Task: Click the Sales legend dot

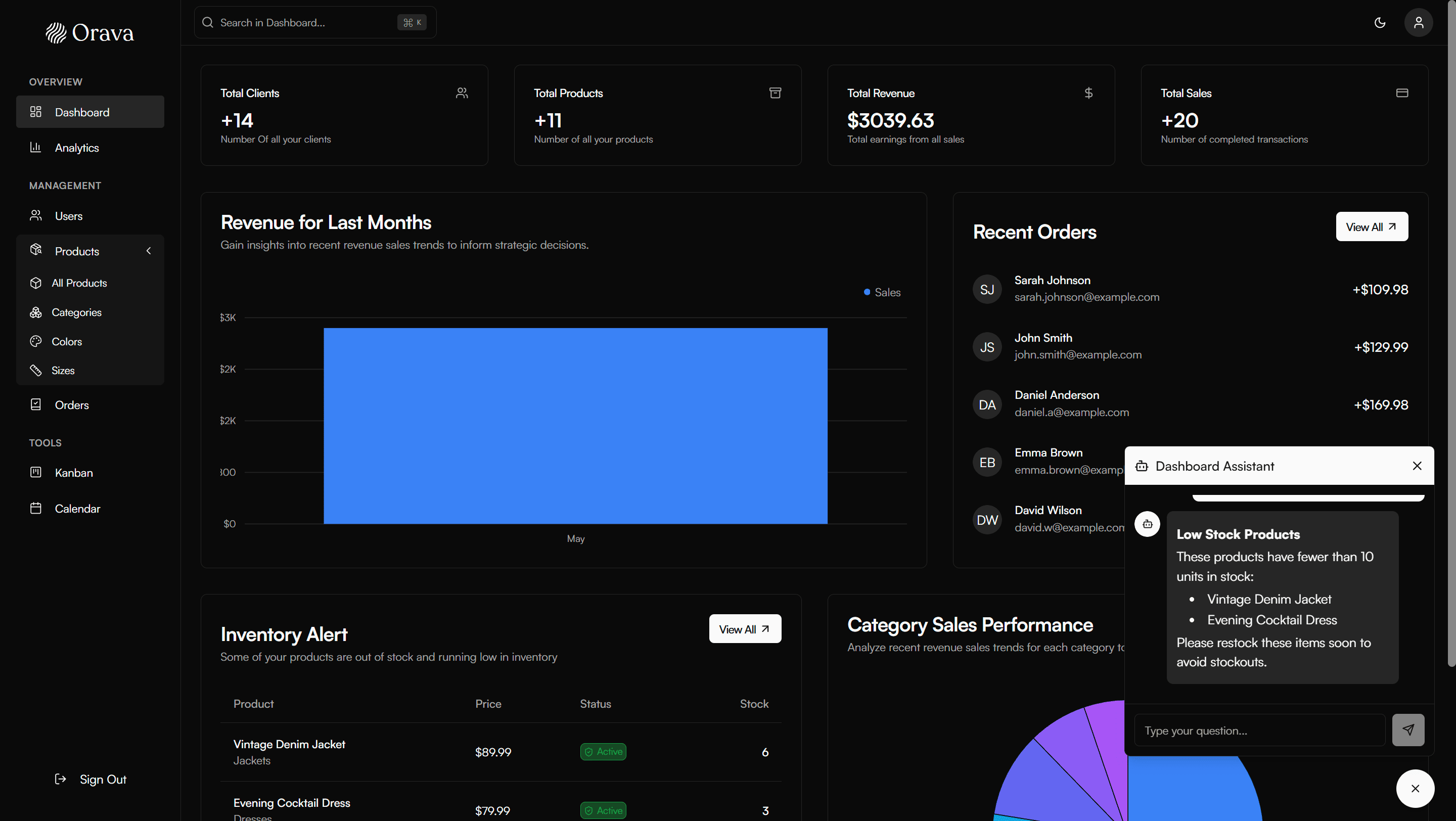Action: tap(867, 292)
